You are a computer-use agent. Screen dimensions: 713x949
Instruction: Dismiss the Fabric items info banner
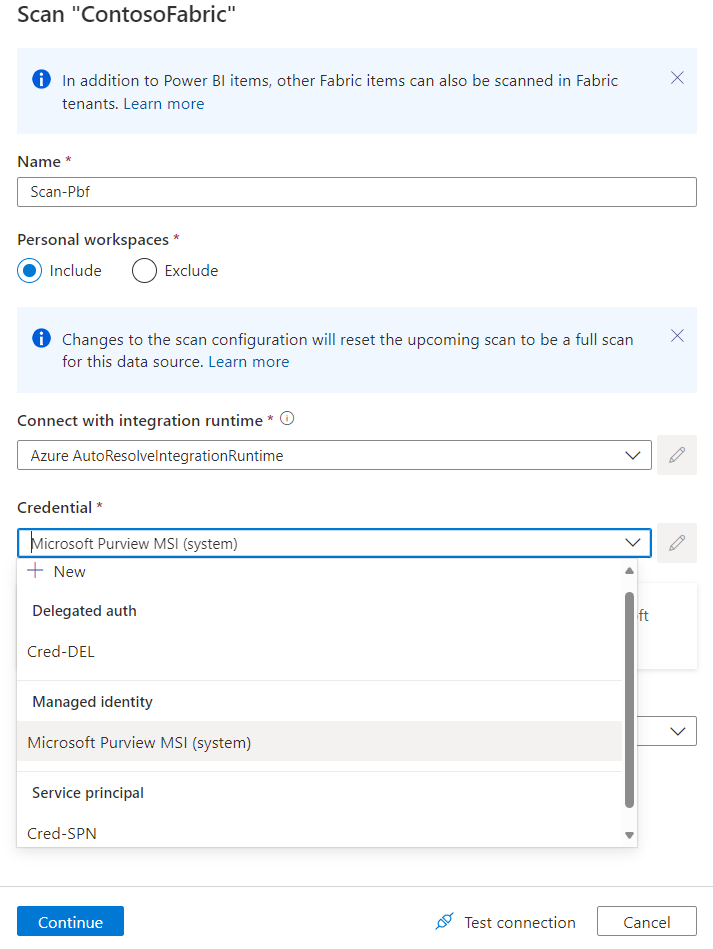click(677, 78)
